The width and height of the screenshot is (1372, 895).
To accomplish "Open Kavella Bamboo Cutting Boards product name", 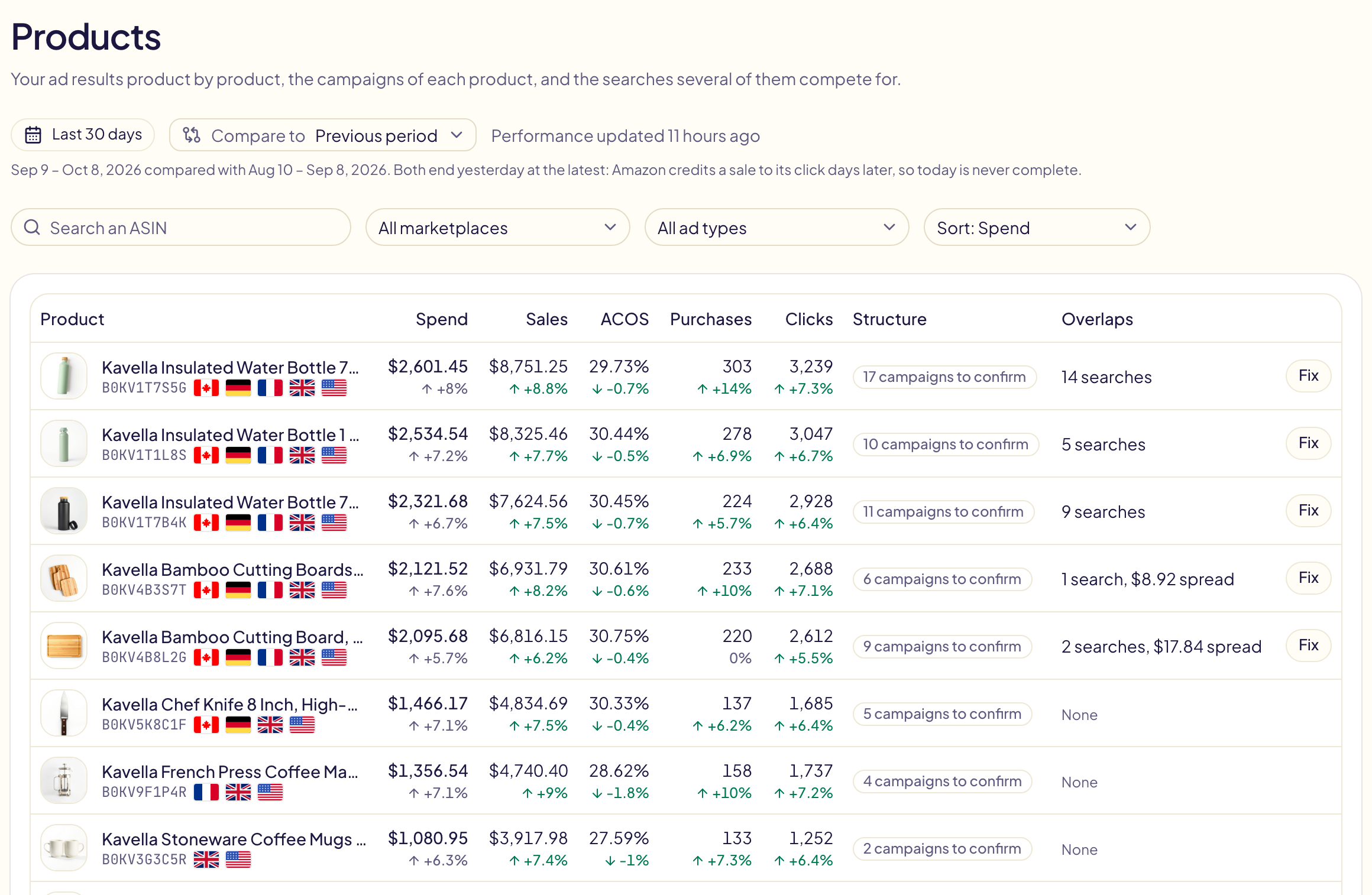I will [233, 570].
